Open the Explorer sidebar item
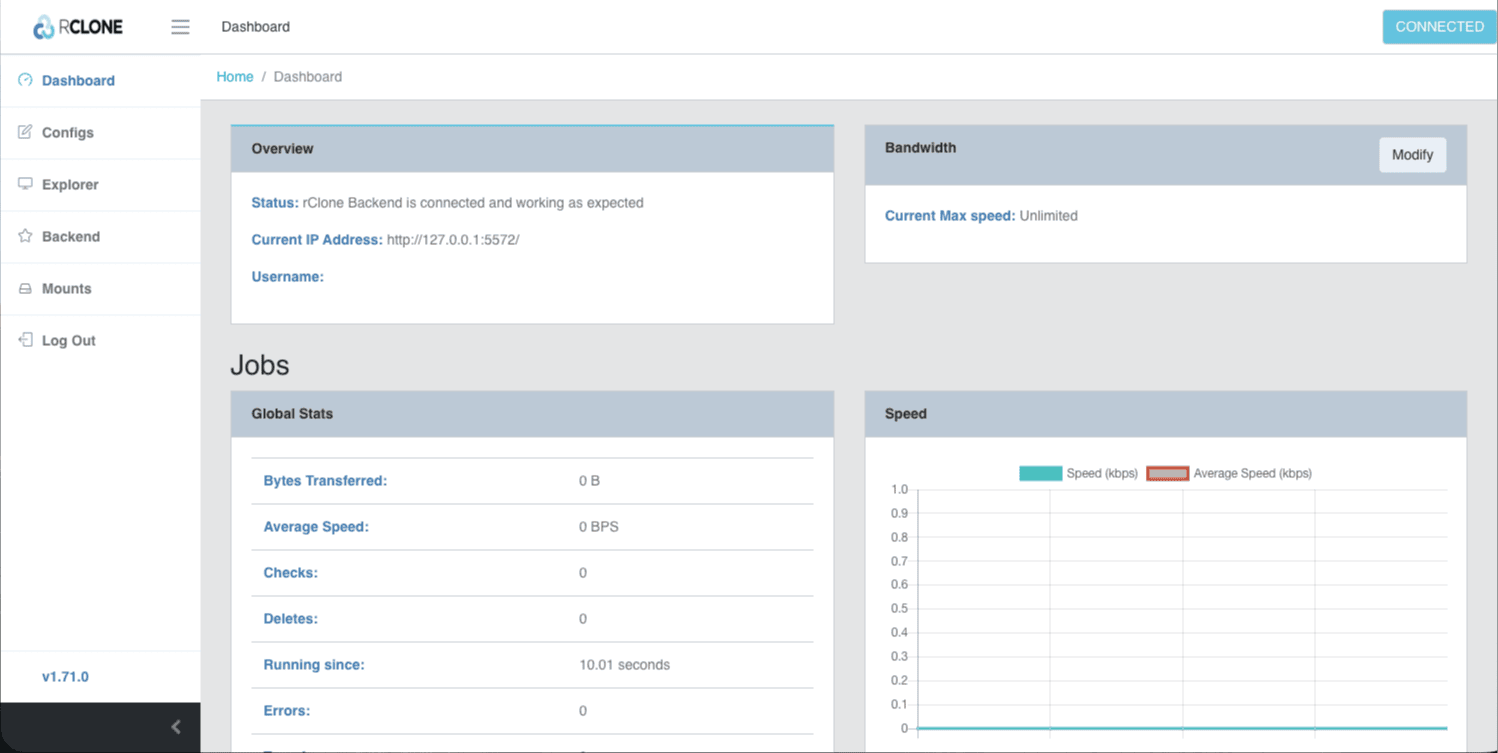The width and height of the screenshot is (1498, 753). click(100, 184)
